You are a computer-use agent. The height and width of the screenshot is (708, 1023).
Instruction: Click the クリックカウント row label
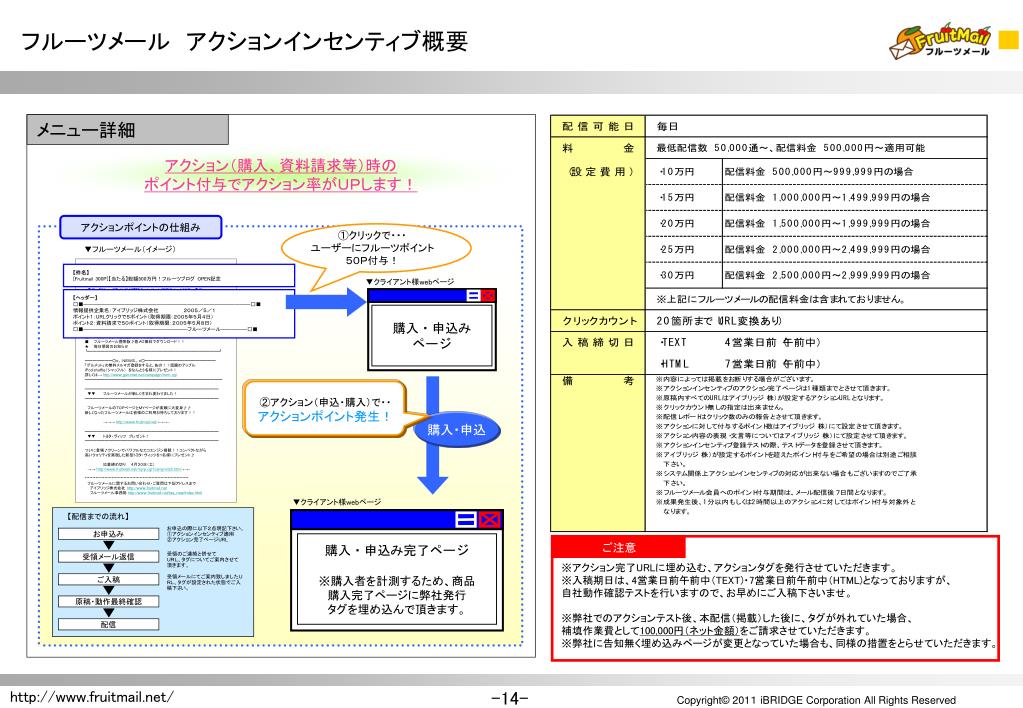click(600, 320)
